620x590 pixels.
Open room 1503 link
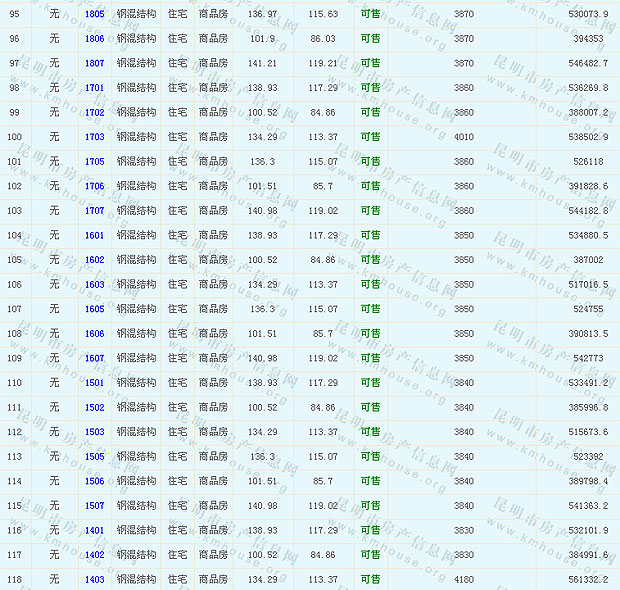coord(94,432)
